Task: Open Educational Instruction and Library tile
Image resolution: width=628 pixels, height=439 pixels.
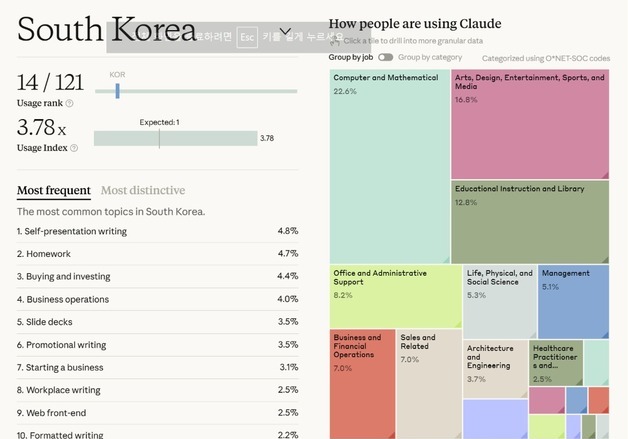Action: point(530,222)
